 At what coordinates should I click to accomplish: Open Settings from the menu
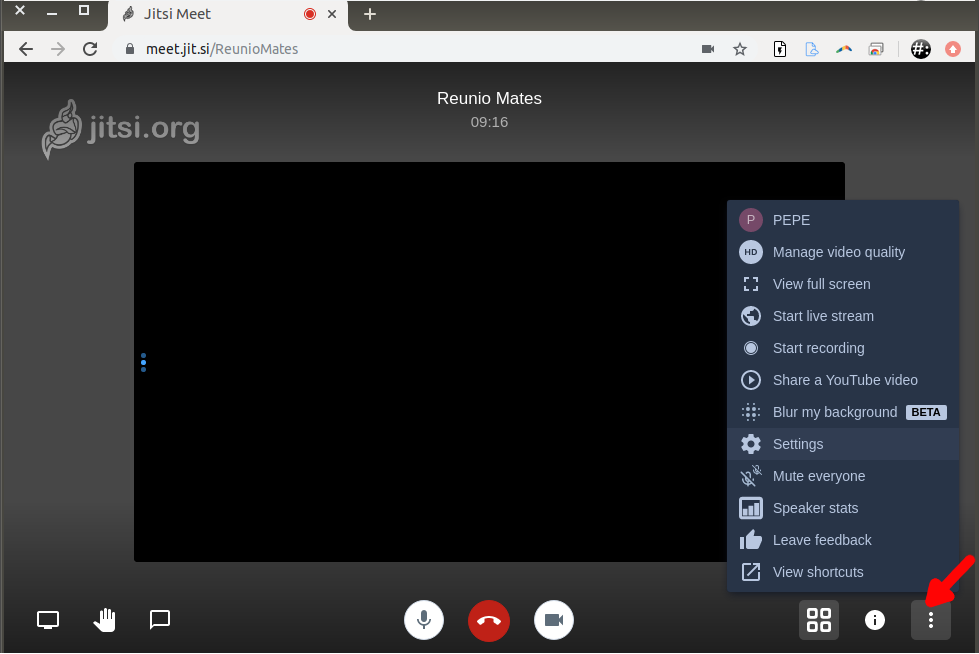(798, 444)
